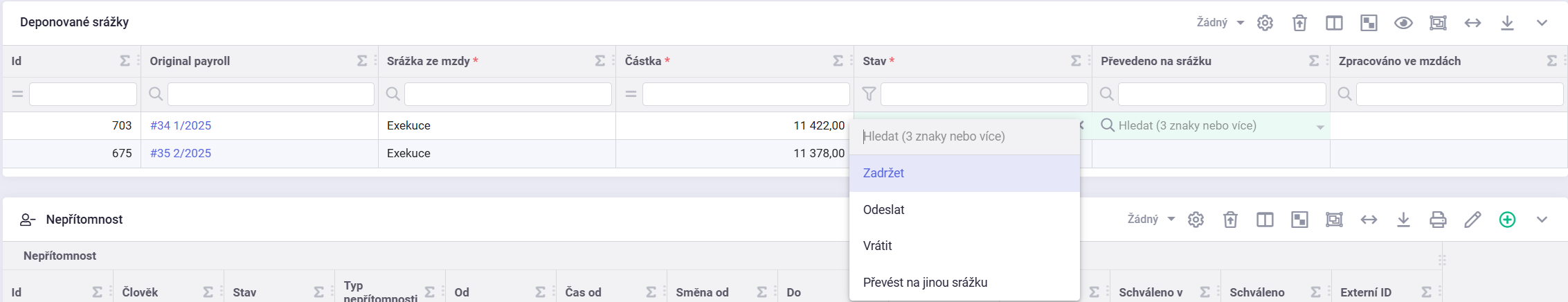The height and width of the screenshot is (302, 1568).
Task: Open the Žádný dropdown in Deponované srážky
Action: coord(1220,23)
